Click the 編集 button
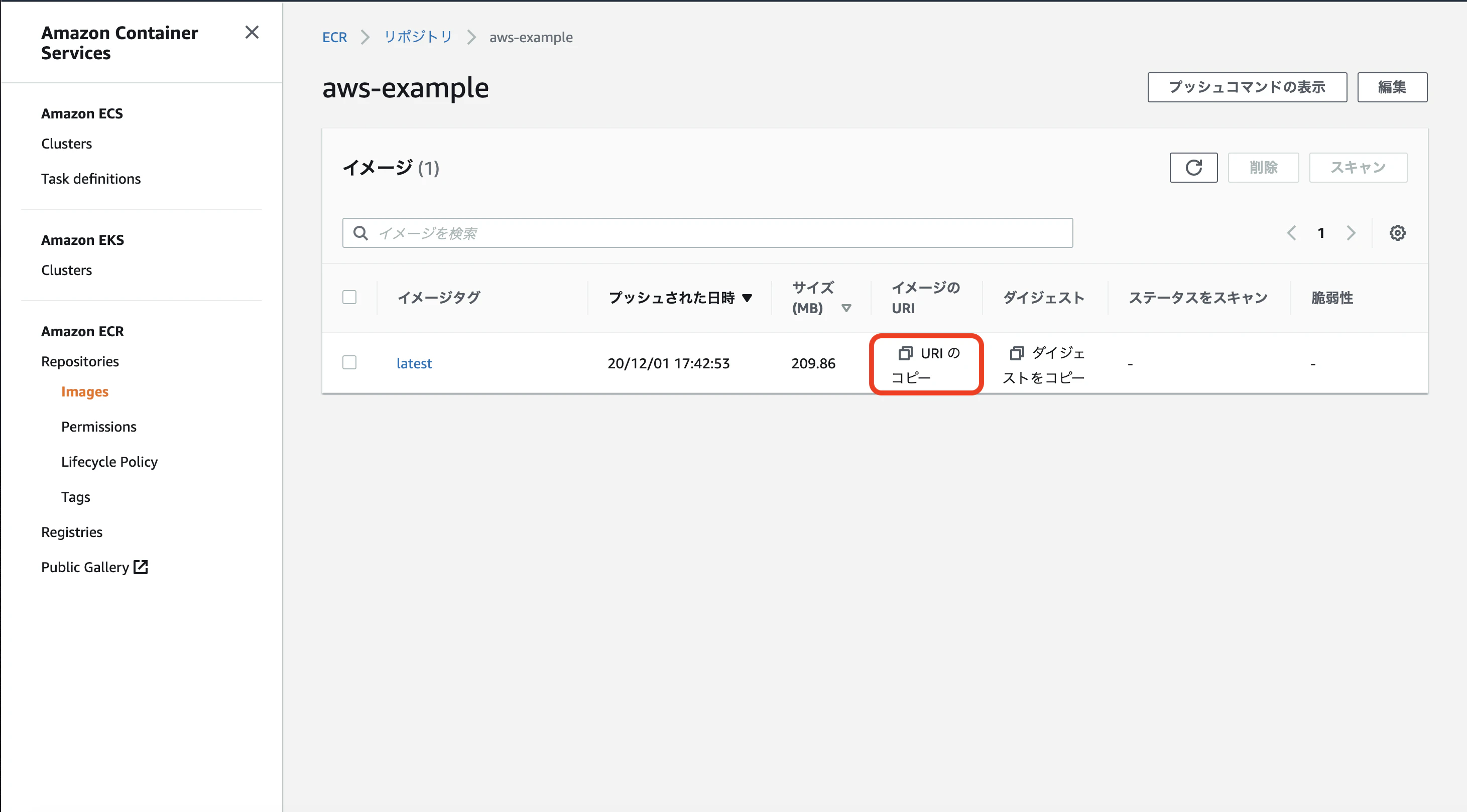This screenshot has height=812, width=1467. [x=1392, y=87]
